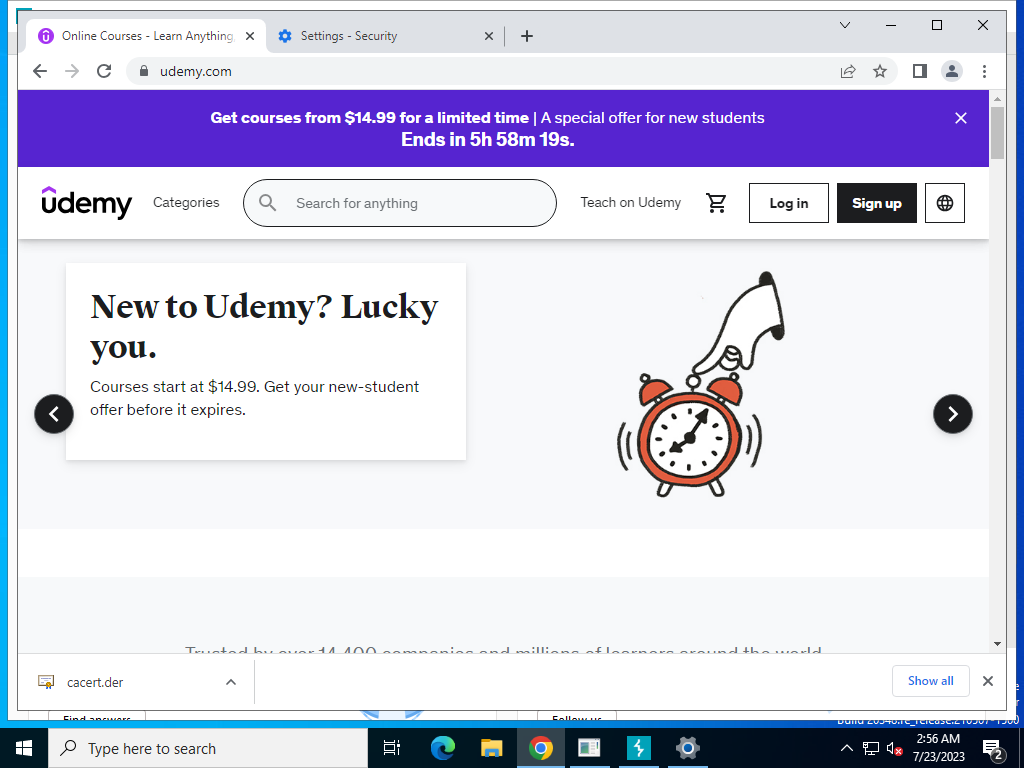Open the Udemy shopping cart

pyautogui.click(x=716, y=203)
